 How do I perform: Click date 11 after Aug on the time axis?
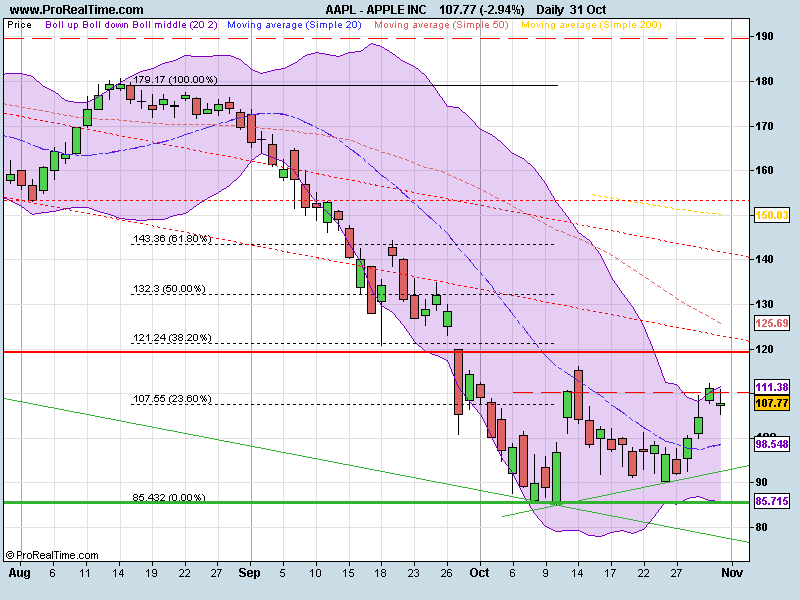coord(85,573)
